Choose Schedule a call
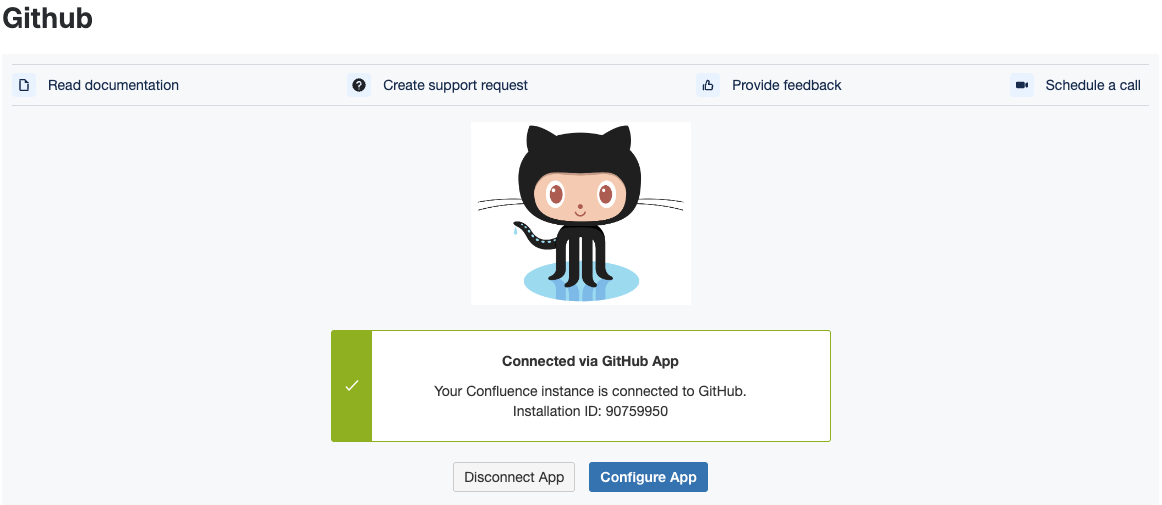This screenshot has width=1162, height=505. [x=1092, y=85]
